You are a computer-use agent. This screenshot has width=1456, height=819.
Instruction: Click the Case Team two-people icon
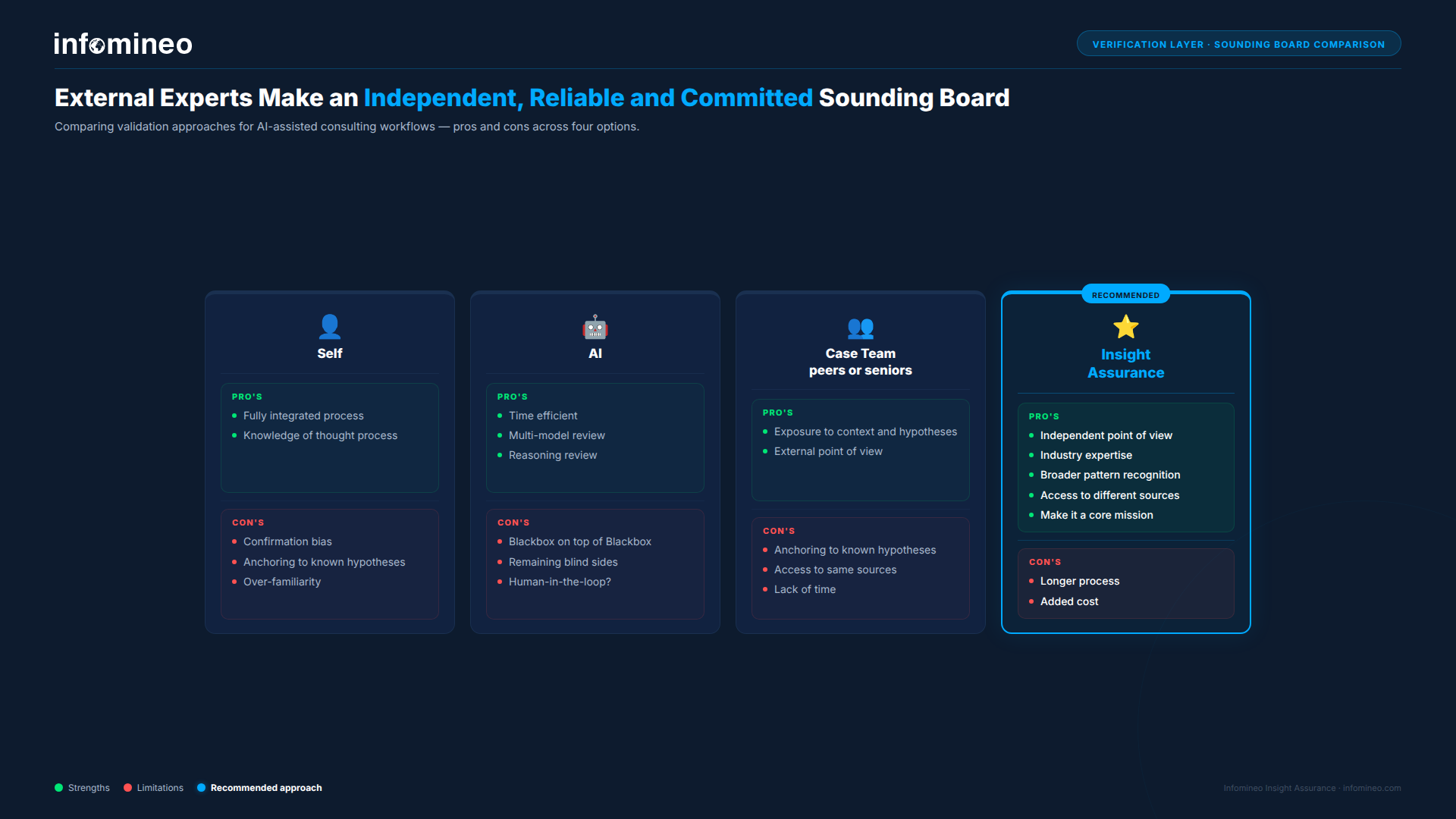pos(861,327)
